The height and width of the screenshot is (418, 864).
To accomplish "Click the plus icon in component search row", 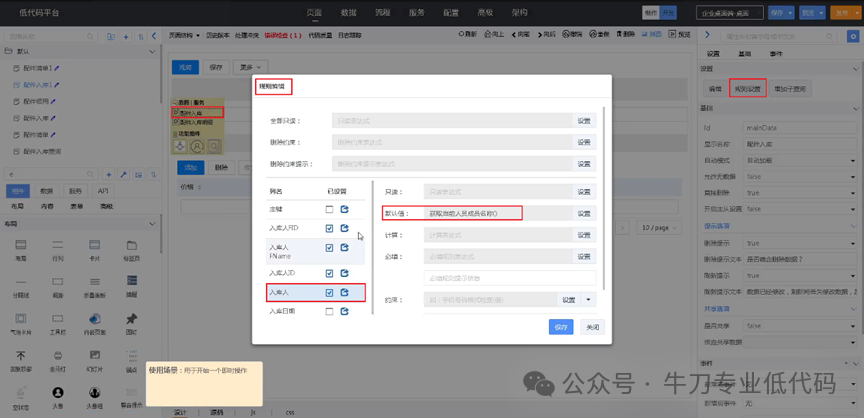I will [x=109, y=174].
